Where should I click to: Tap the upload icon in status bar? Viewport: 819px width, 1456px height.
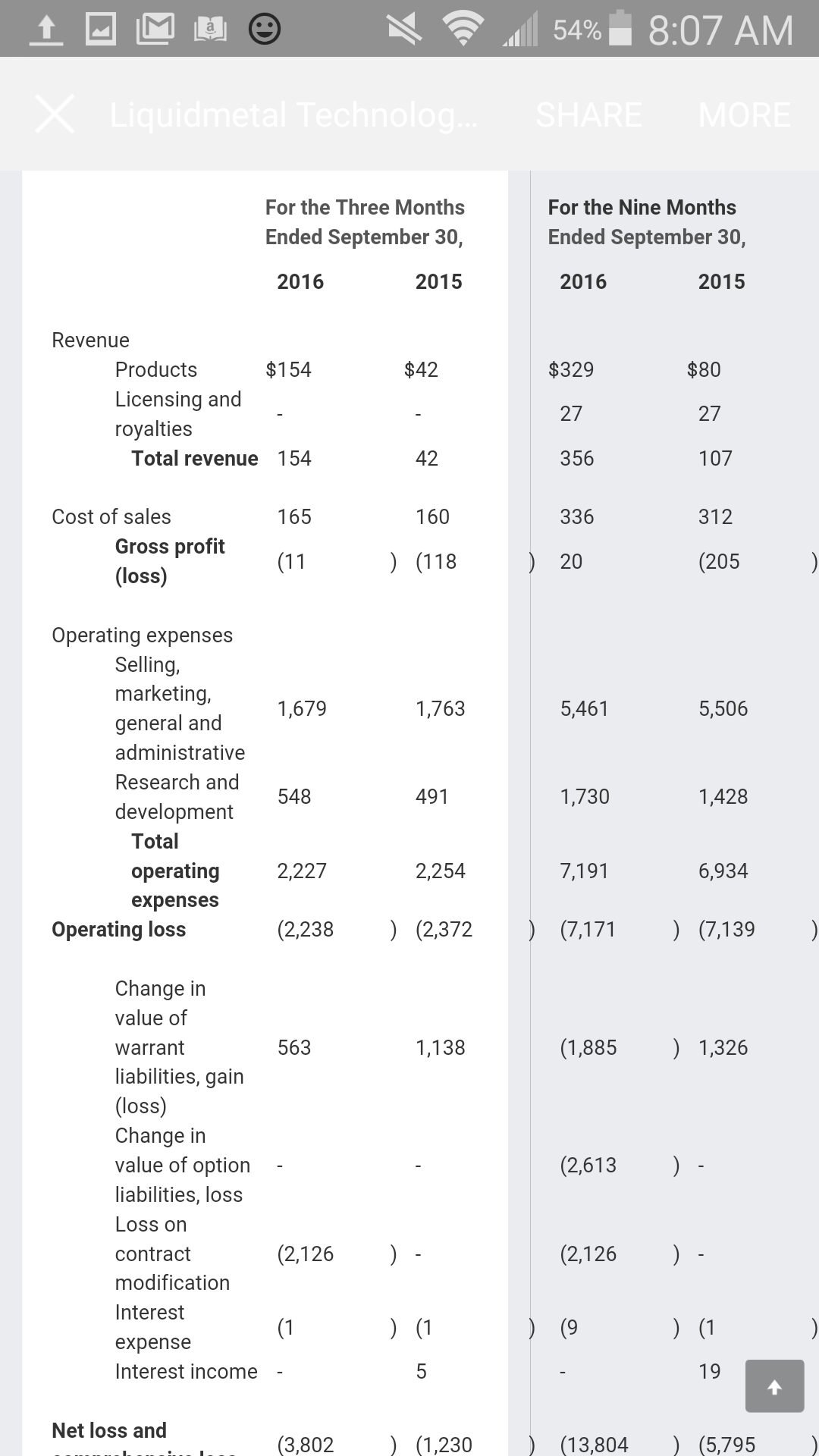(x=46, y=30)
